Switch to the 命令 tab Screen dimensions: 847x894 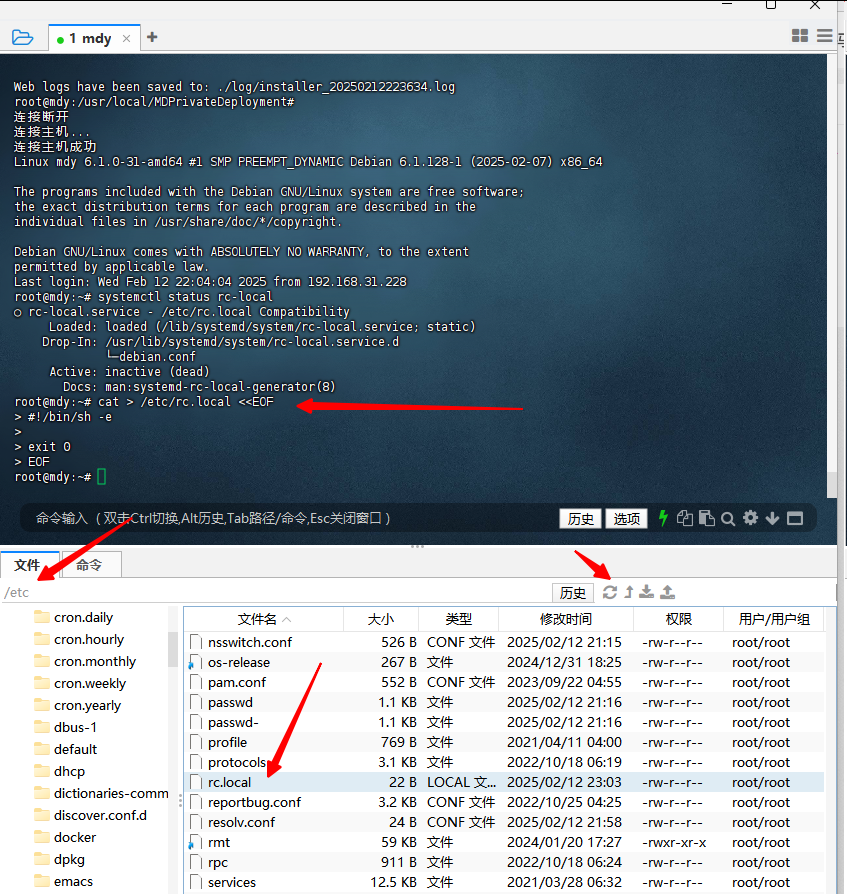click(89, 565)
